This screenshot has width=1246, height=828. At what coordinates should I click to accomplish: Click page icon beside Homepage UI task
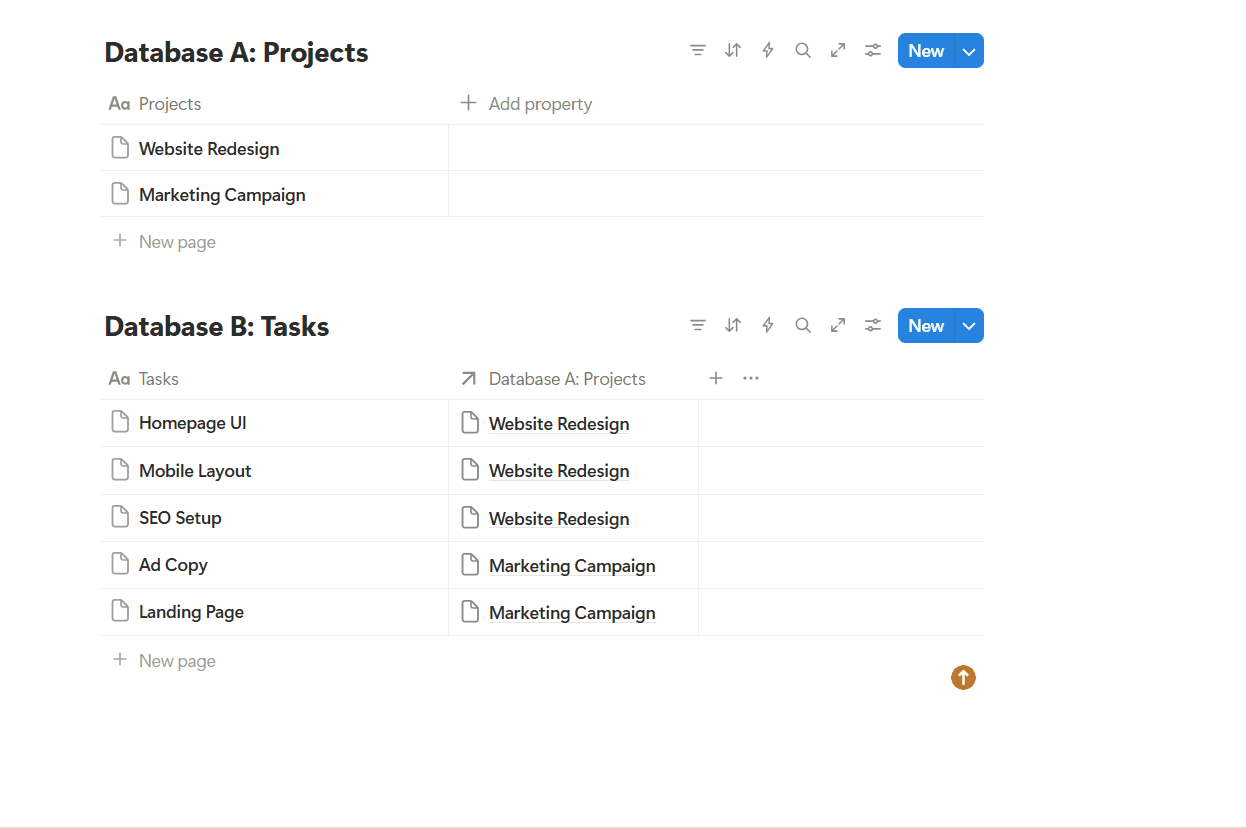click(120, 422)
